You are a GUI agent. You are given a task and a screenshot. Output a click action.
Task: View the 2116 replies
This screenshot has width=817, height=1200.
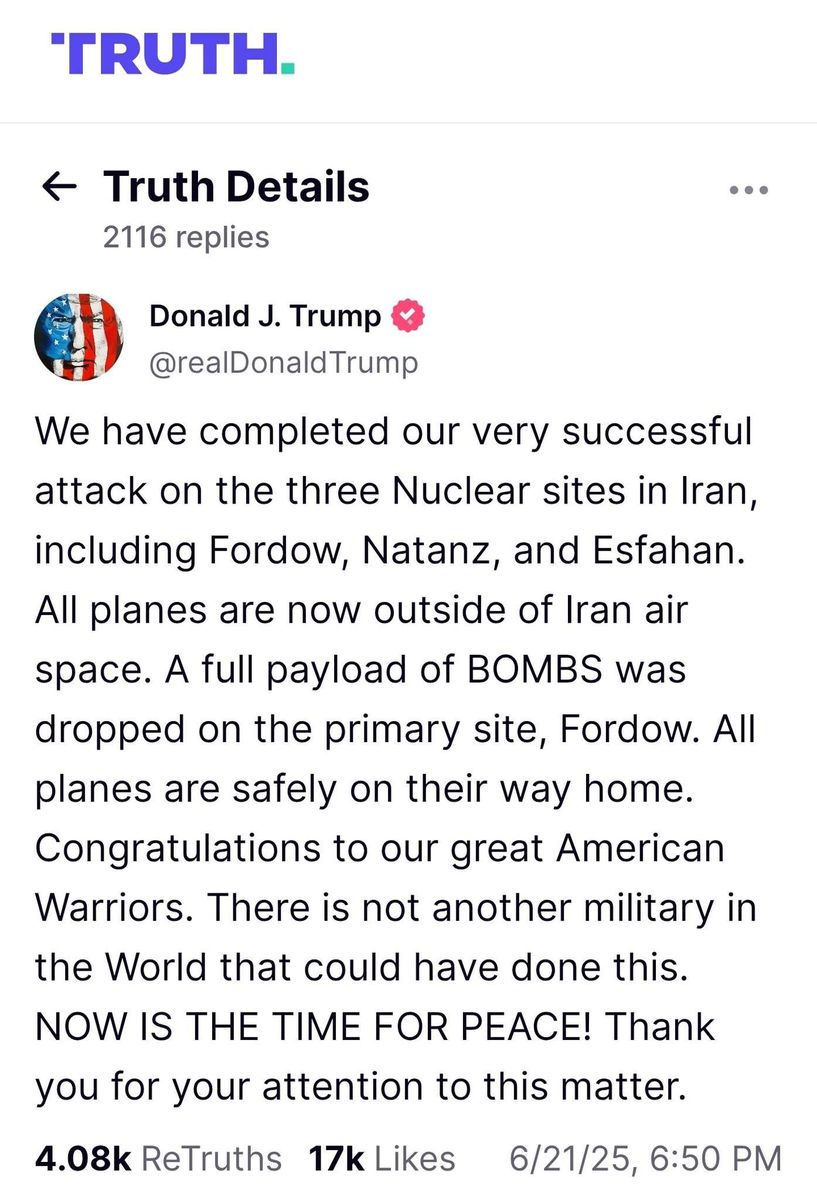(x=186, y=237)
